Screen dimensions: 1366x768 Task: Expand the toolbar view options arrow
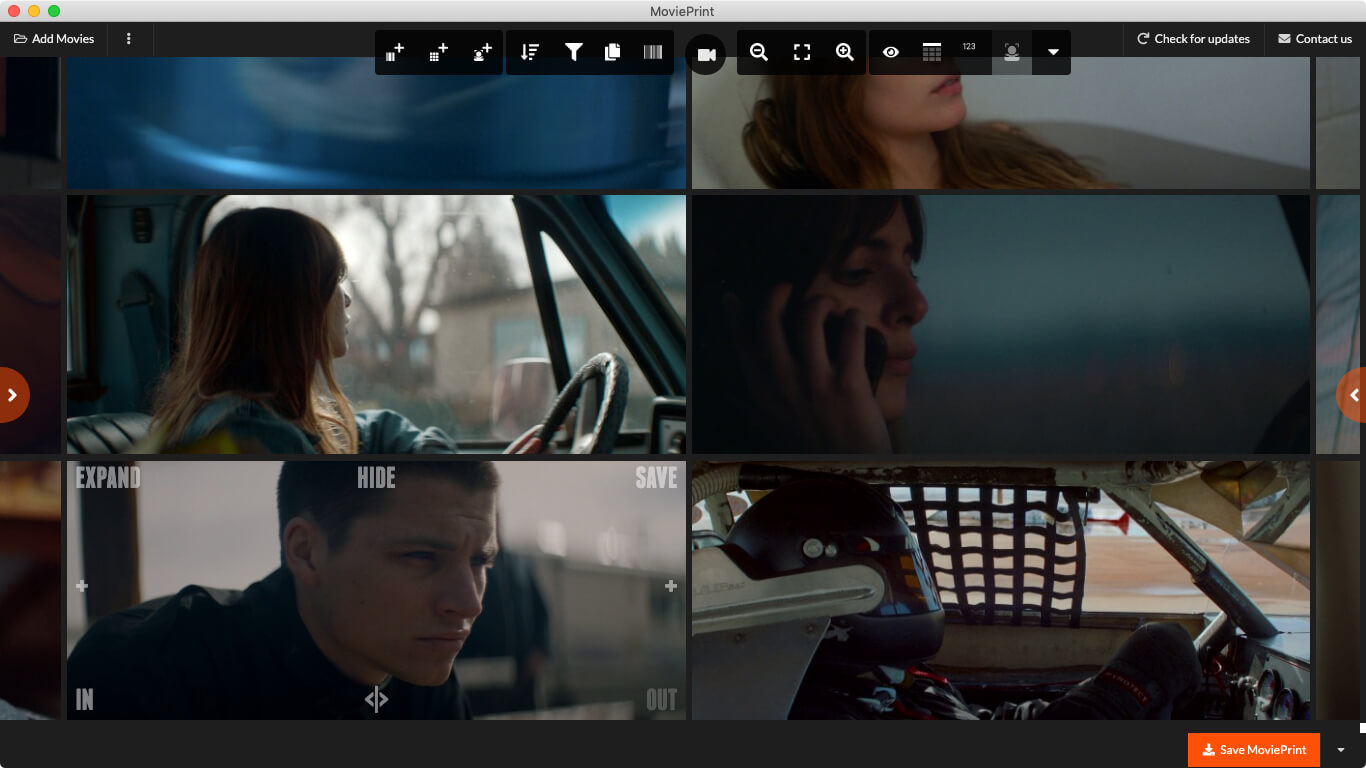[1052, 52]
